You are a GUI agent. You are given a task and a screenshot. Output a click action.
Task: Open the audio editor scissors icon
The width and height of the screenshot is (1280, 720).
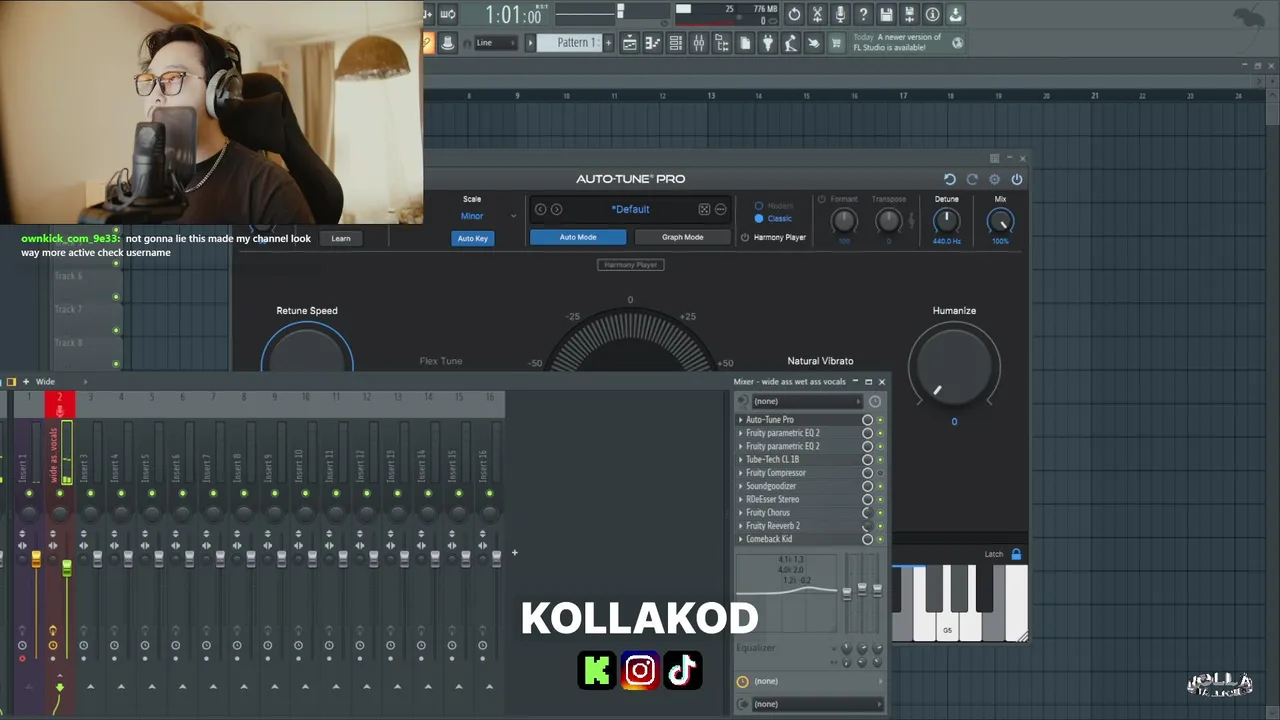pyautogui.click(x=817, y=14)
